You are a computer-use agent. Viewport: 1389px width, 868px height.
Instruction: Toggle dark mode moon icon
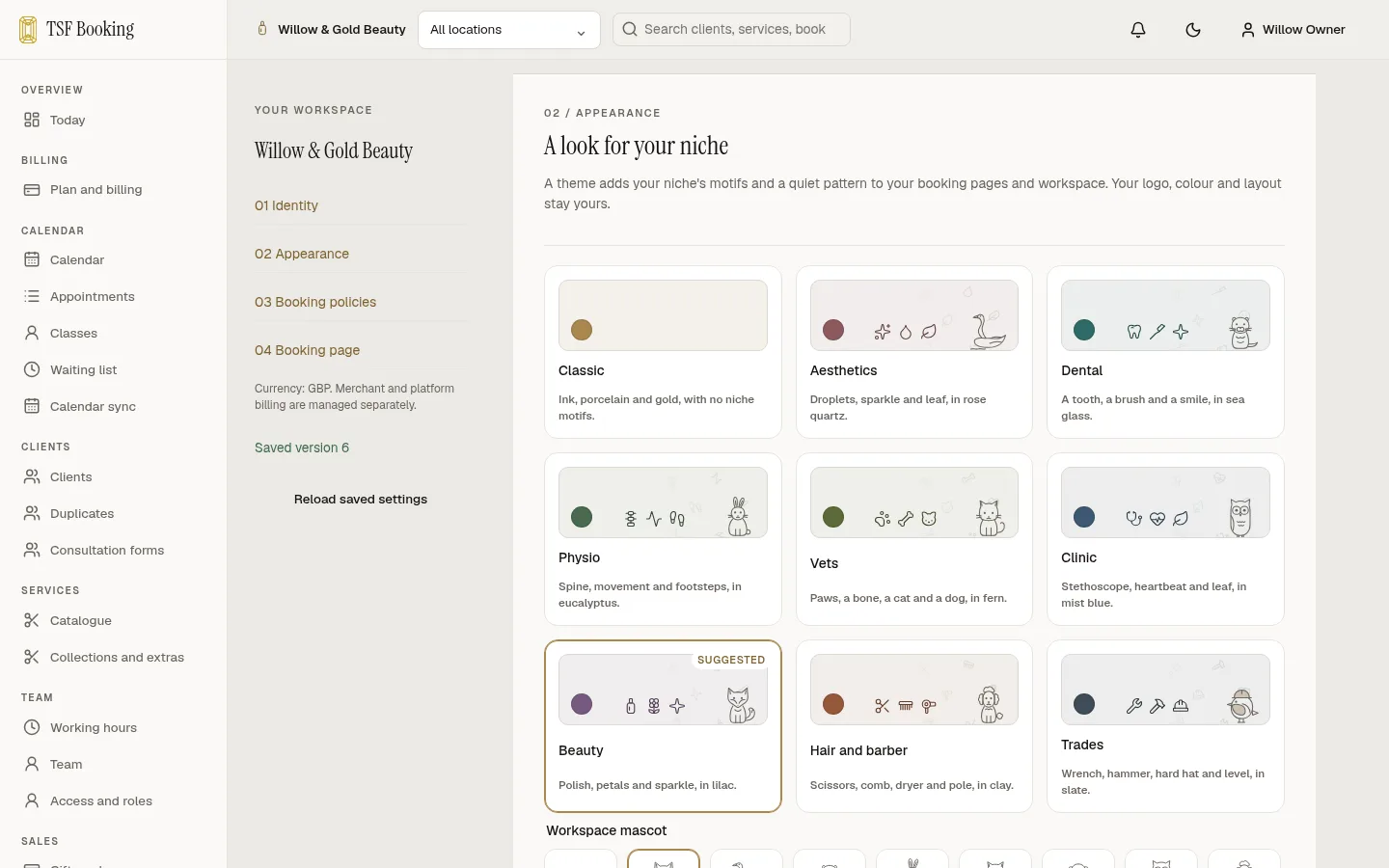click(x=1193, y=30)
